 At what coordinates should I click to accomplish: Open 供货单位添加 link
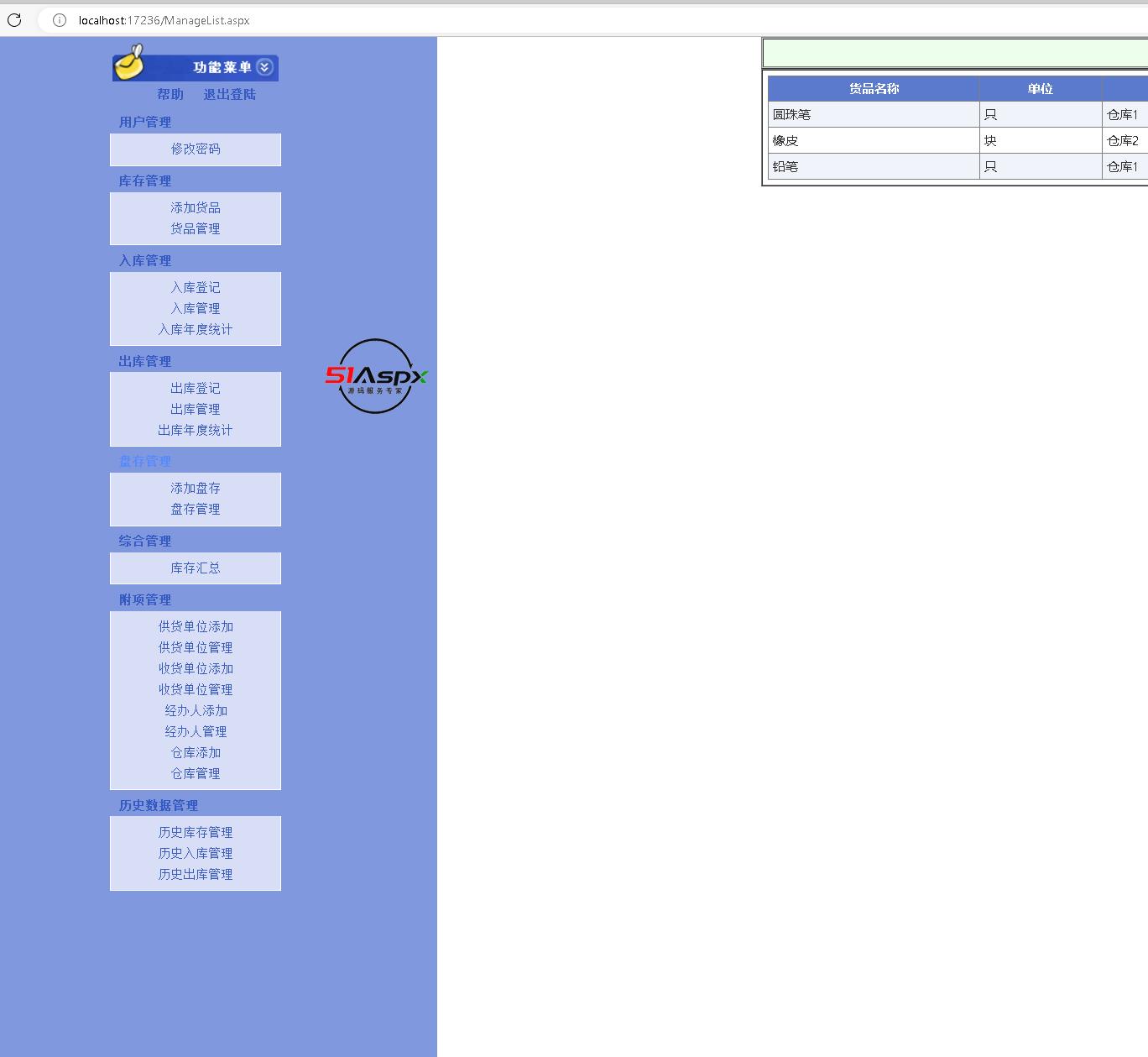click(x=196, y=626)
